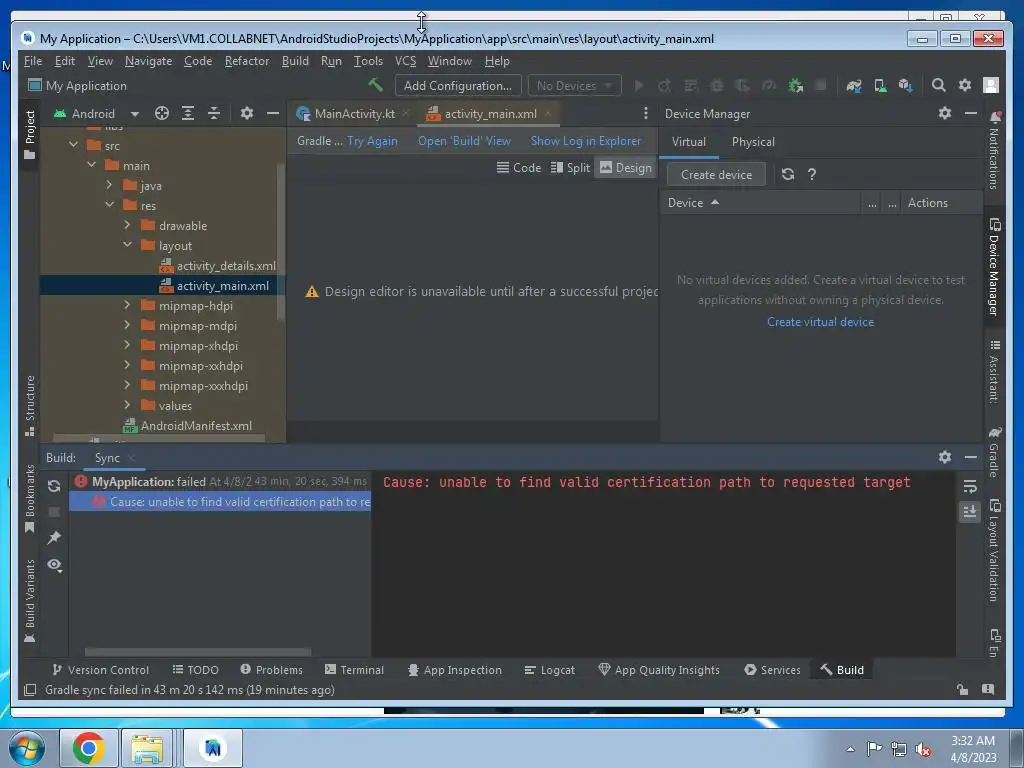Click the Make Project hammer icon
The image size is (1024, 768).
point(376,85)
